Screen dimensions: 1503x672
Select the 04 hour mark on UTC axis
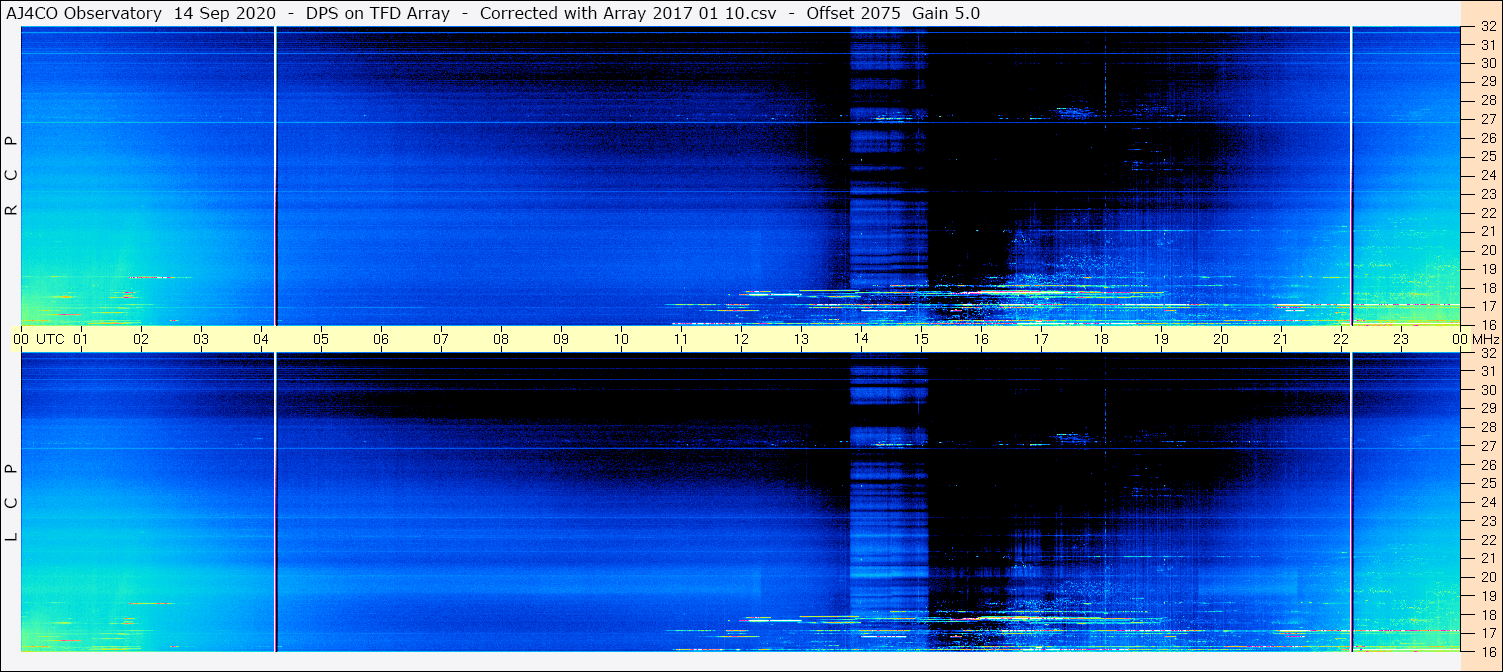[261, 339]
